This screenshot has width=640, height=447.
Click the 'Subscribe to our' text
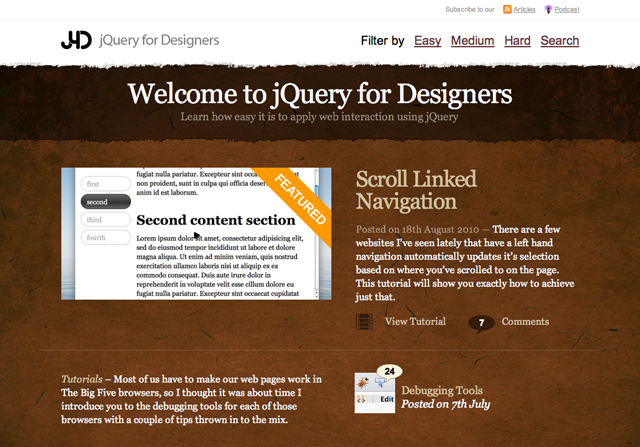(x=470, y=9)
